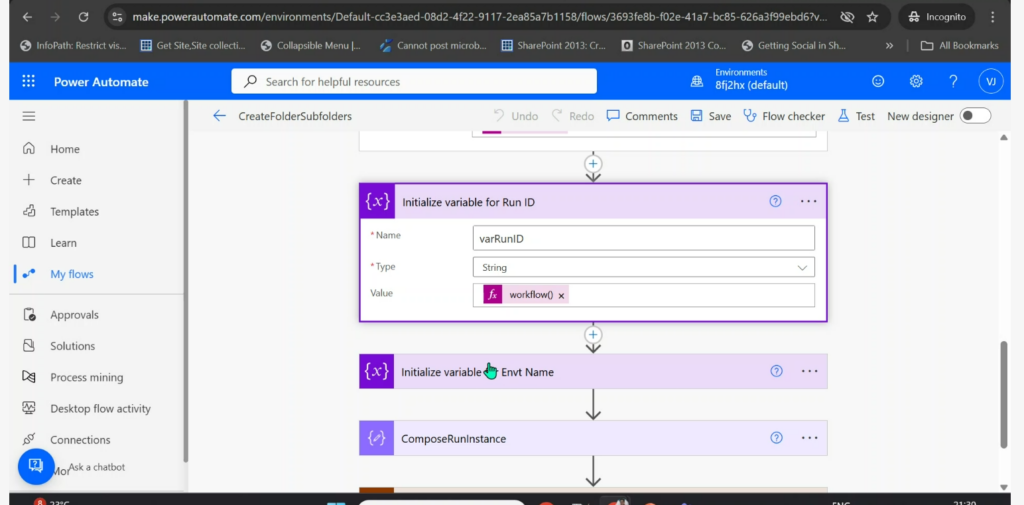
Task: Click the variable icon of Run ID action
Action: coord(377,201)
